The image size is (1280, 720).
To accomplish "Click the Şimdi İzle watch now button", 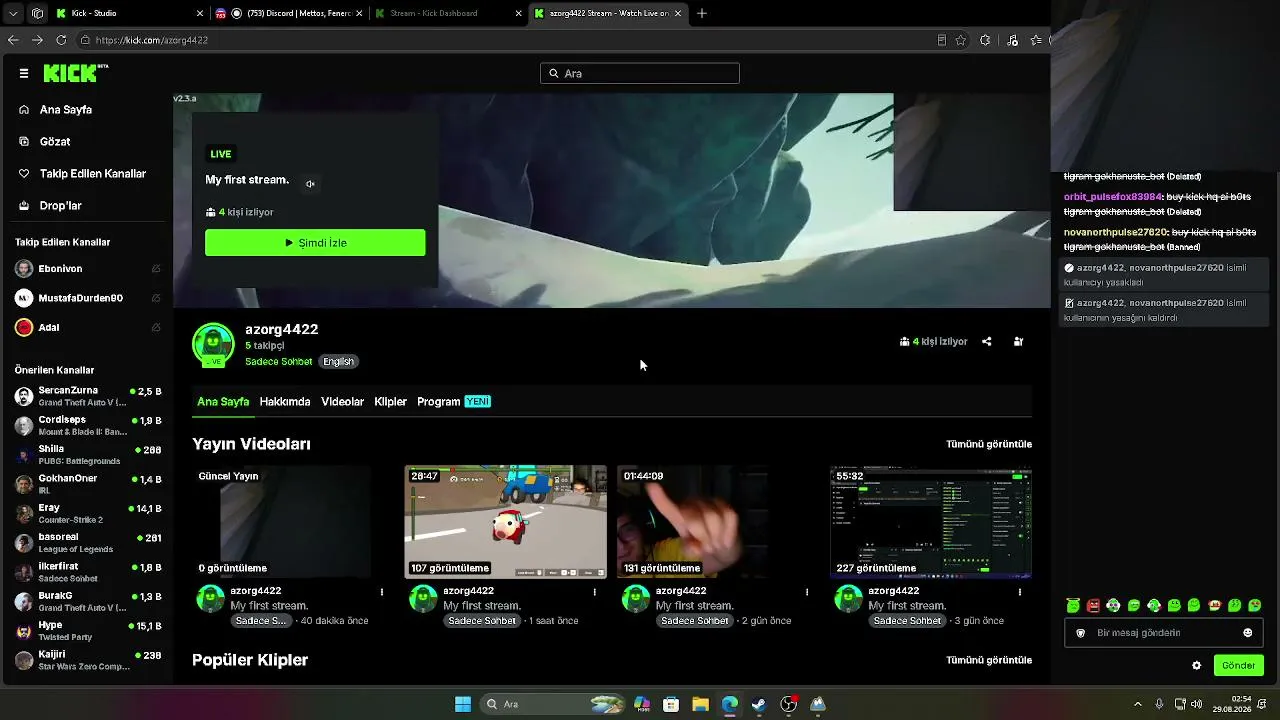I will tap(315, 243).
